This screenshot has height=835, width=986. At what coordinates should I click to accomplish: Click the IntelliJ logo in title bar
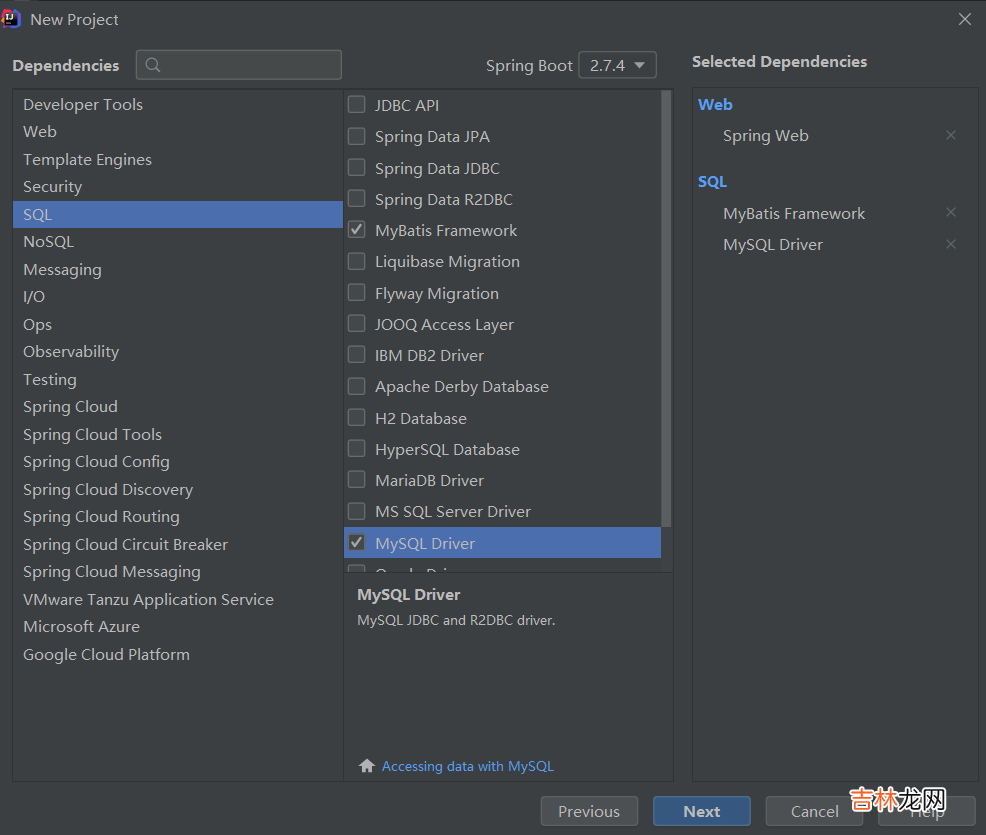(13, 19)
